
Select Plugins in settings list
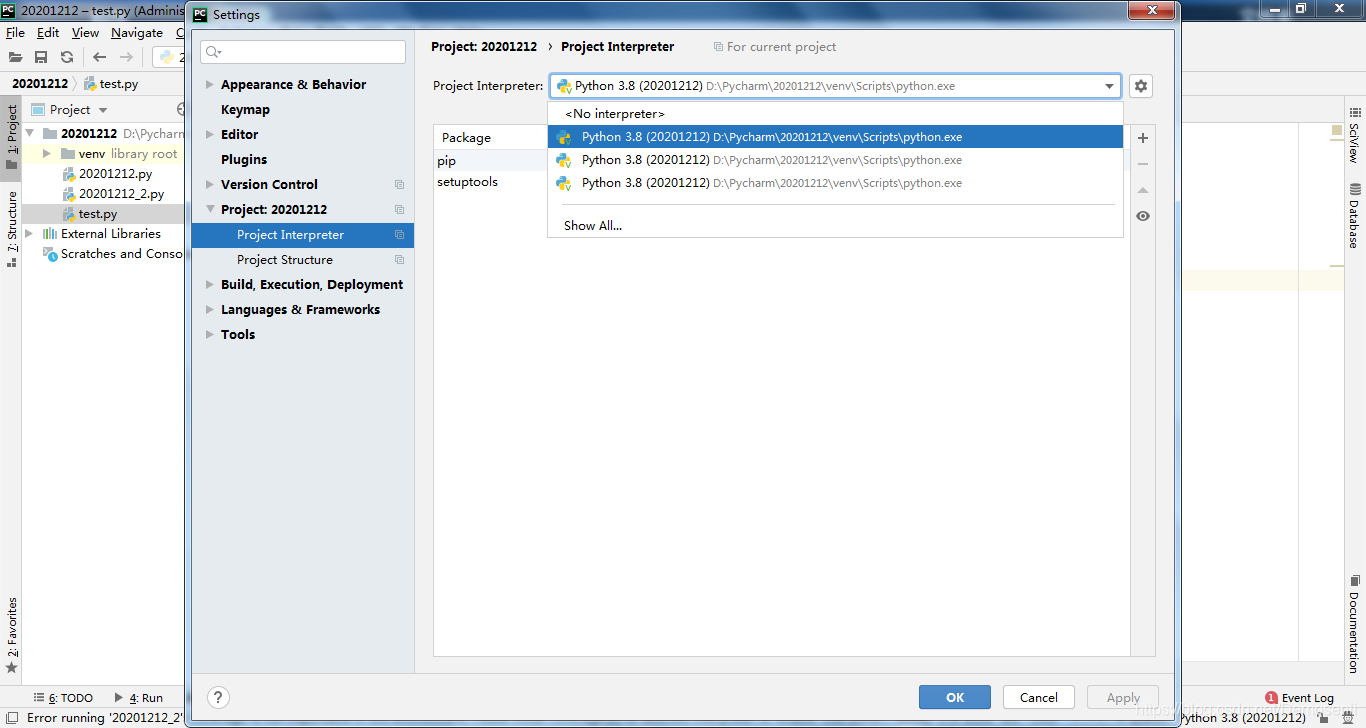pyautogui.click(x=244, y=160)
